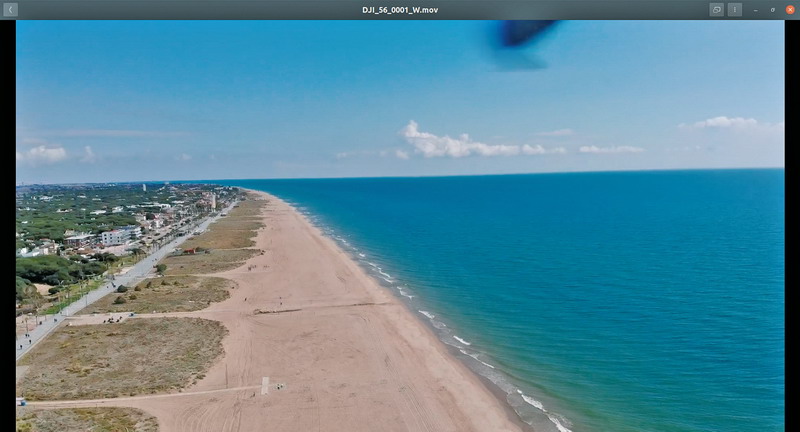Open the three-dot menu in title bar
Viewport: 800px width, 432px height.
point(735,10)
